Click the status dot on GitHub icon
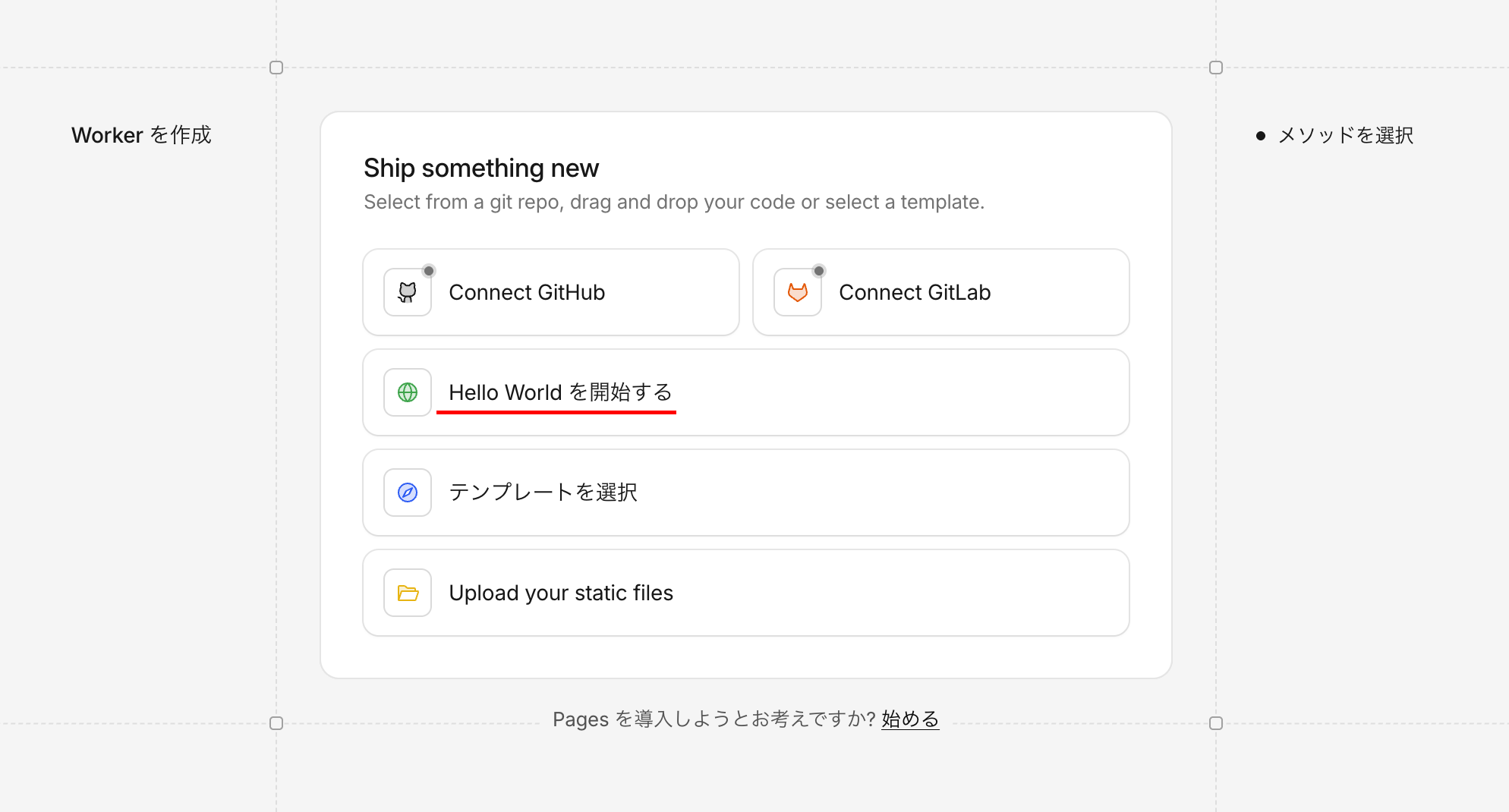1509x812 pixels. (x=429, y=271)
